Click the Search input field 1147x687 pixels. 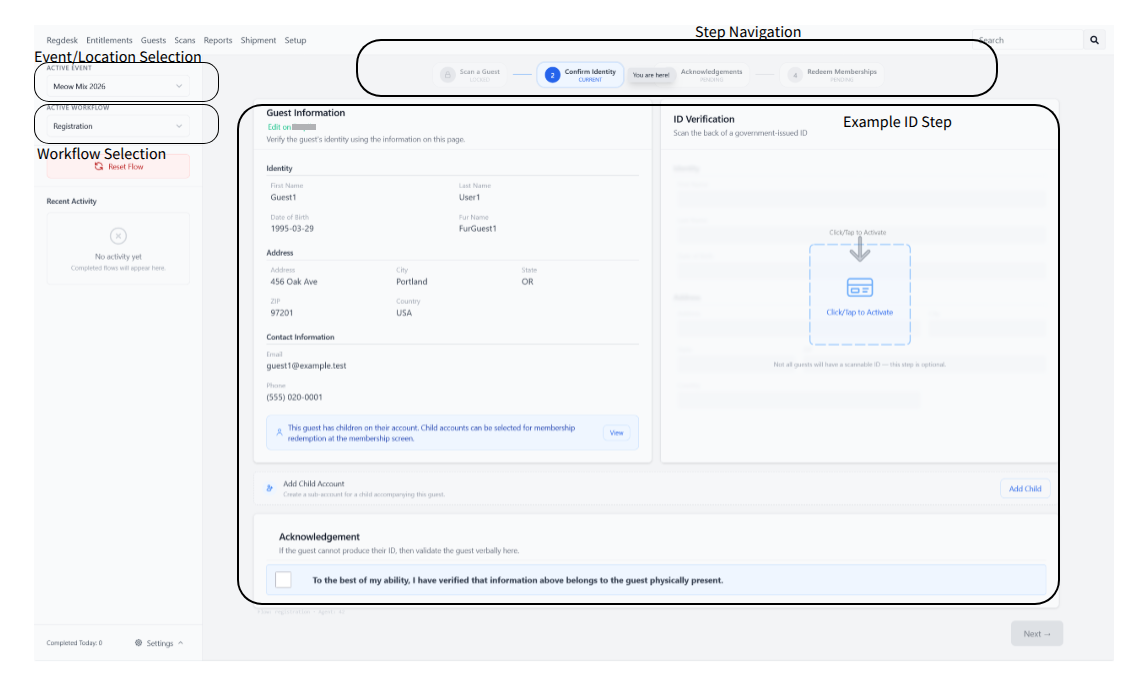[1028, 40]
